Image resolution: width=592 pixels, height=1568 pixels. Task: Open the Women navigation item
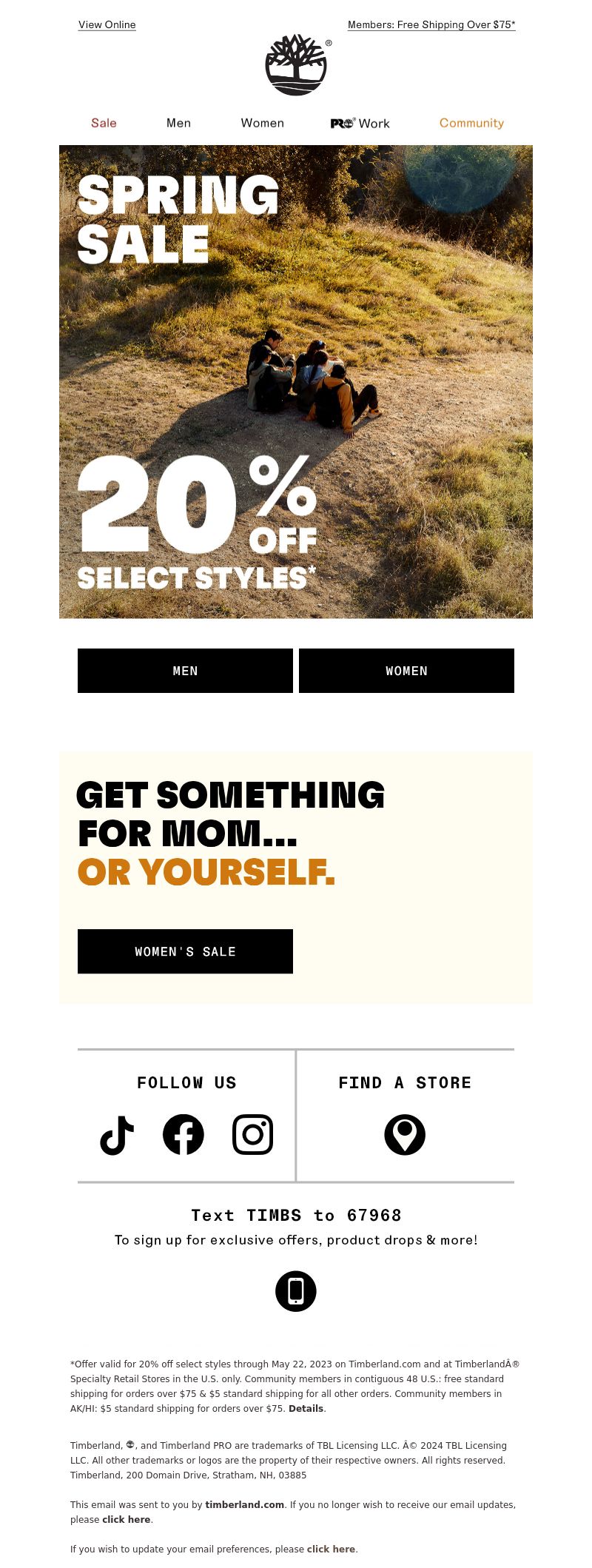263,123
